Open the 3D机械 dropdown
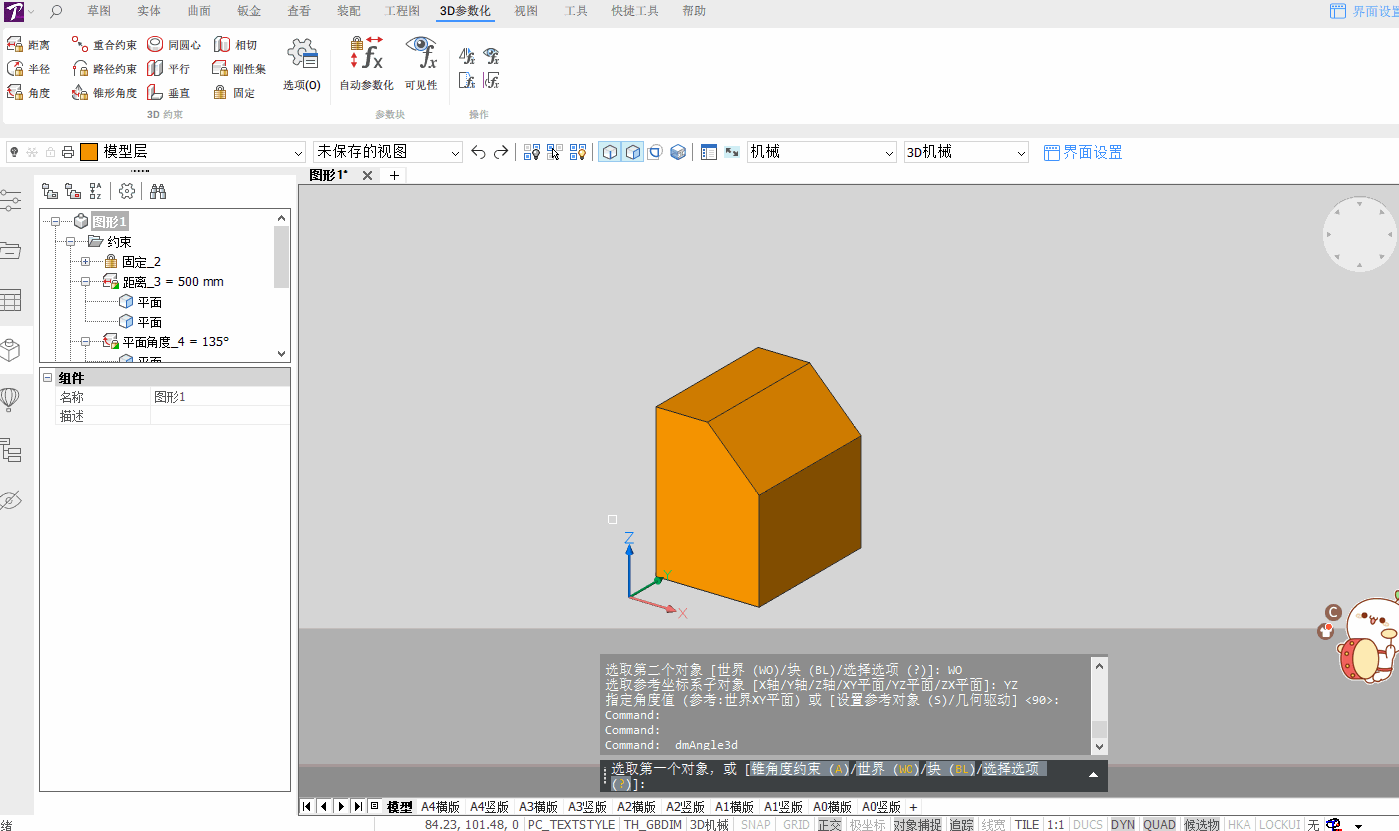The image size is (1399, 831). [x=1021, y=153]
